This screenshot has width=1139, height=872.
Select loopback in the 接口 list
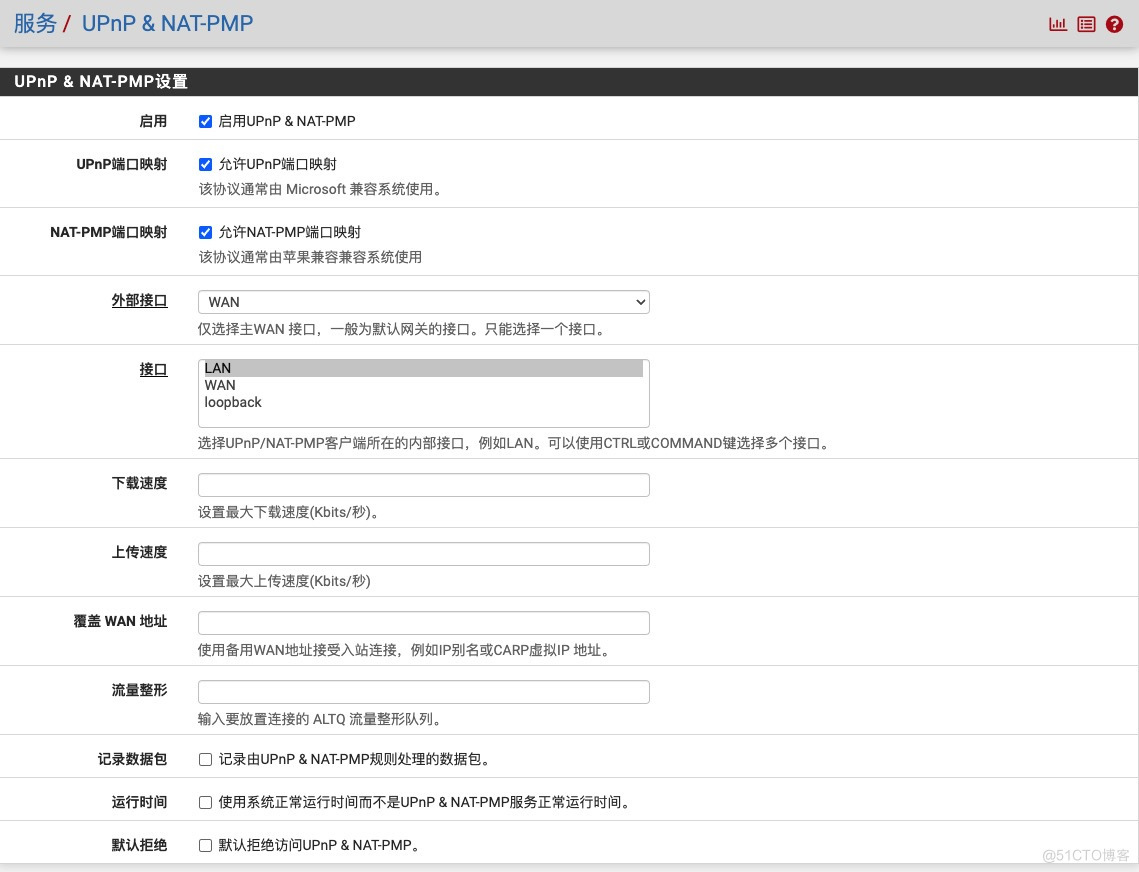coord(423,402)
